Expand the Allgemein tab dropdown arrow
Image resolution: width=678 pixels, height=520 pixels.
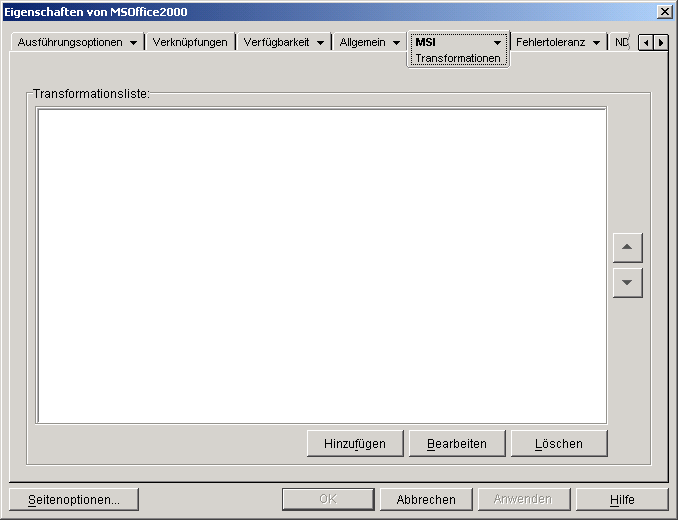pyautogui.click(x=396, y=43)
